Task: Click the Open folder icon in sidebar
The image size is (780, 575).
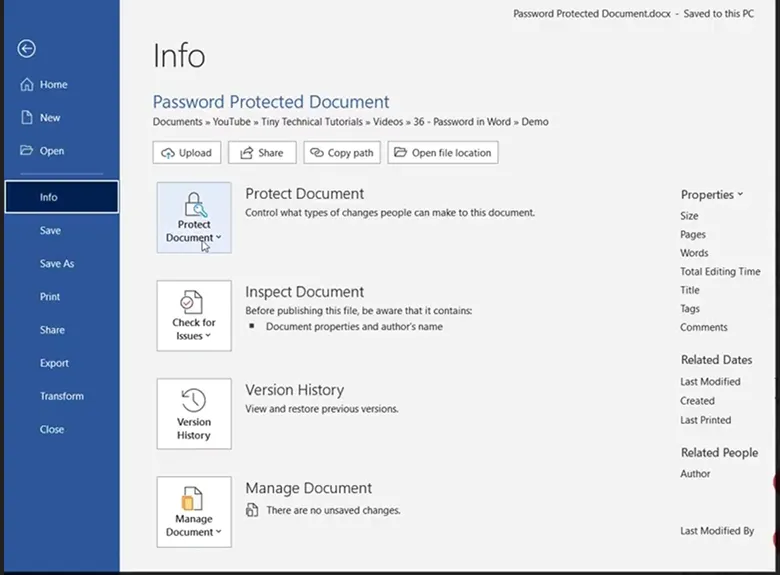Action: (27, 151)
